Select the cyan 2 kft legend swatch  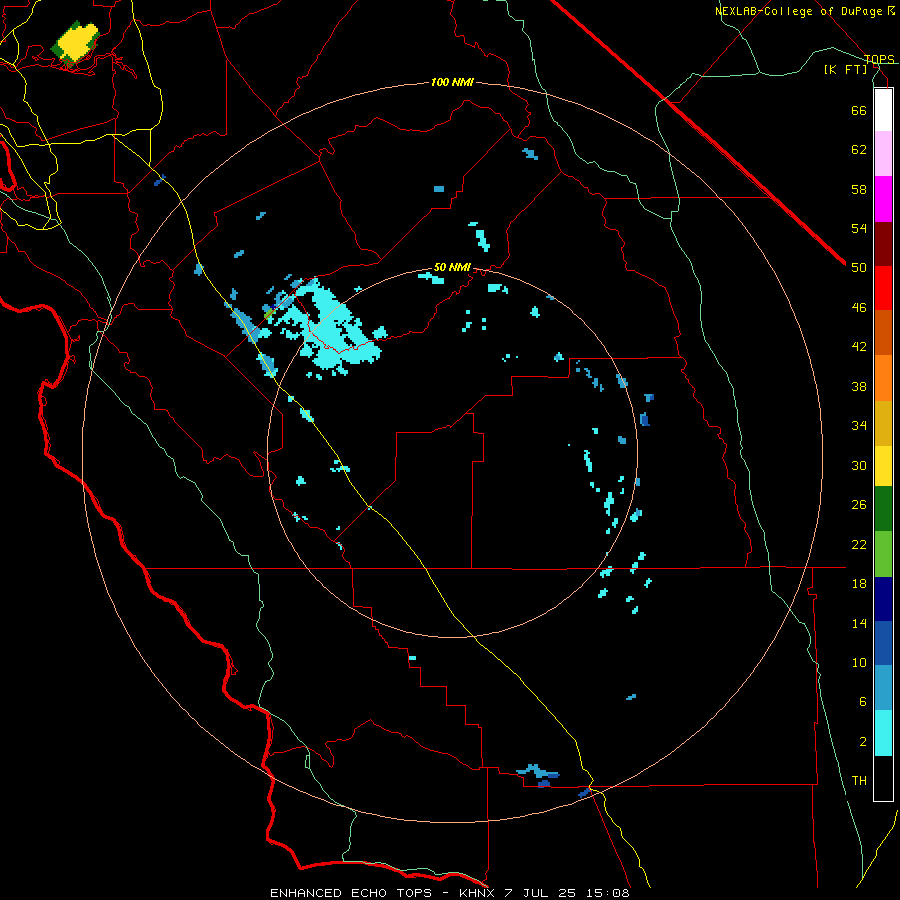883,733
